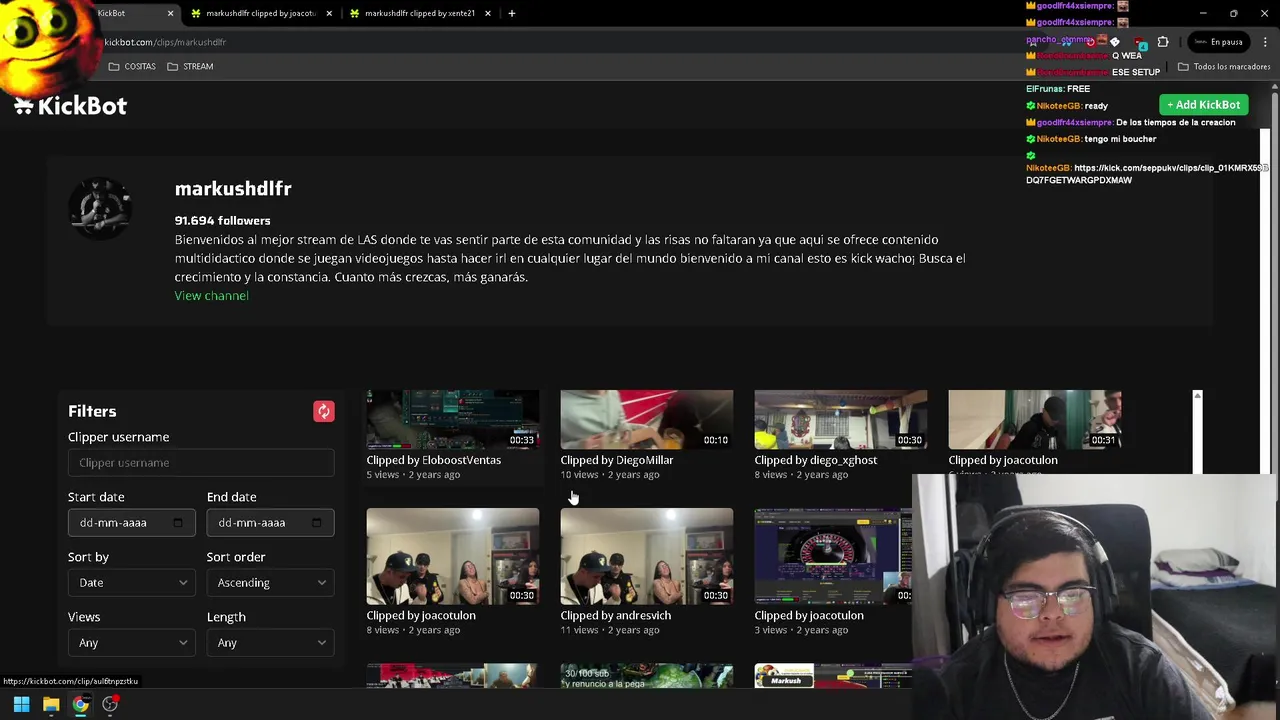
Task: Switch to tab clipped by xente21
Action: 419,13
